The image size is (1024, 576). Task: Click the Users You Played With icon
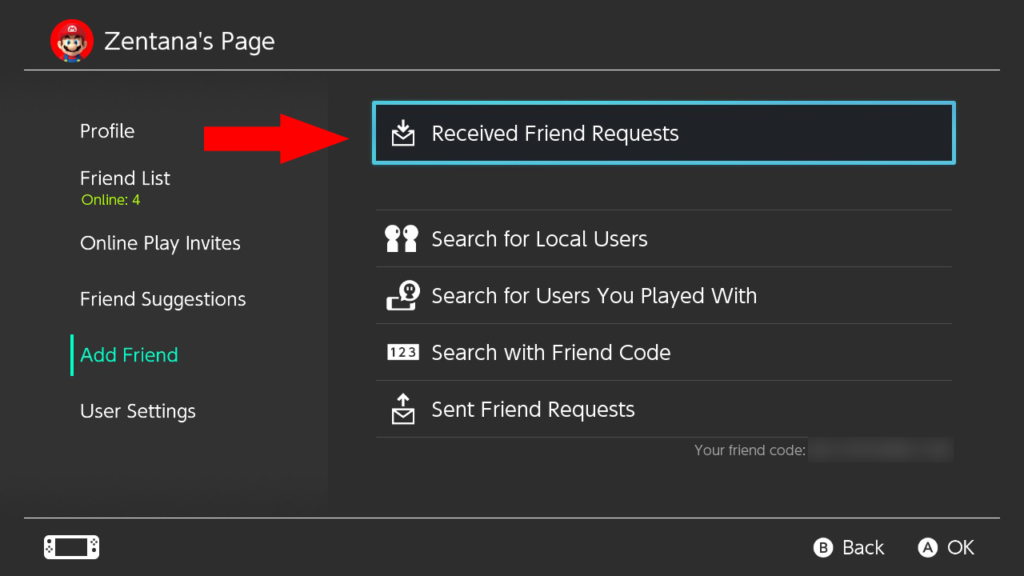403,296
